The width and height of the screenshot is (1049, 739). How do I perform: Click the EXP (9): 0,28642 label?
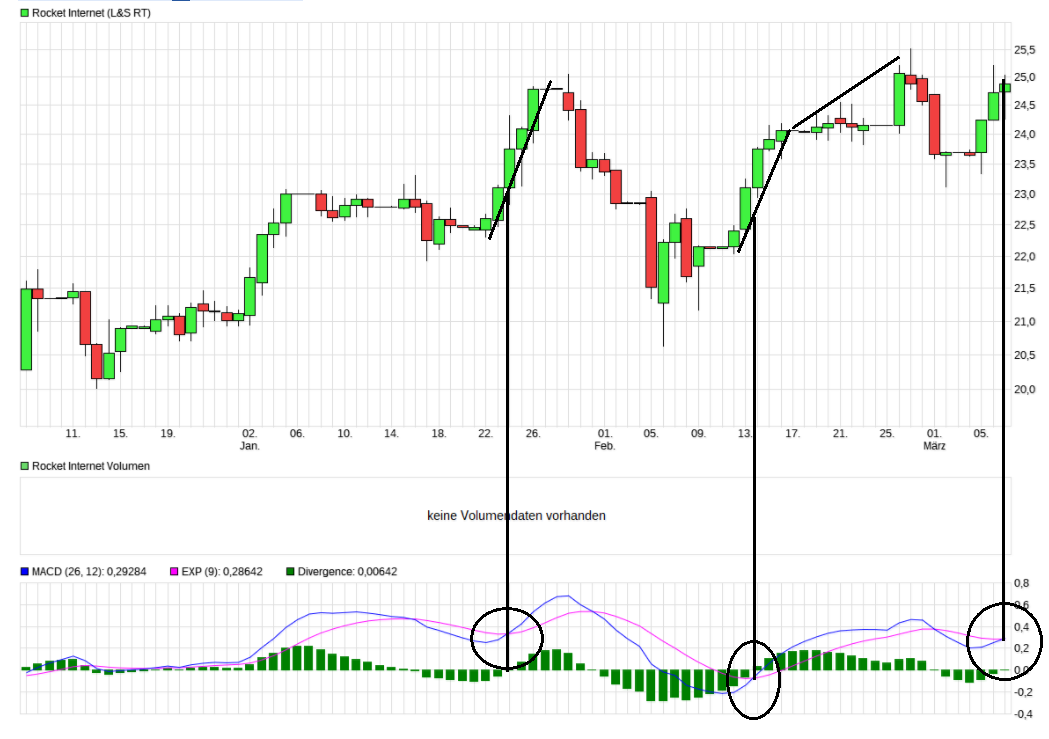pos(222,572)
